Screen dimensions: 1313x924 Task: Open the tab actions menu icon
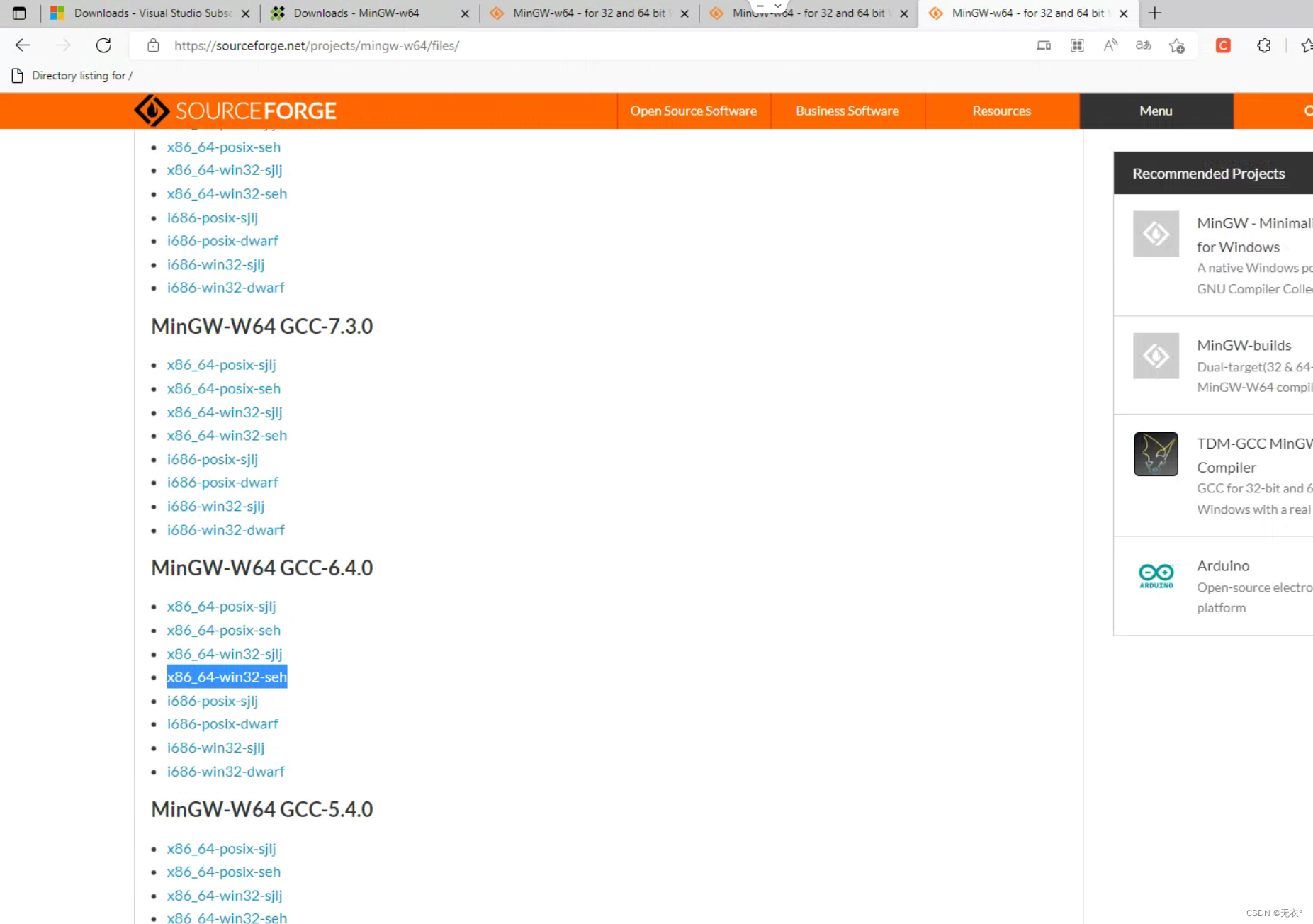pyautogui.click(x=19, y=13)
